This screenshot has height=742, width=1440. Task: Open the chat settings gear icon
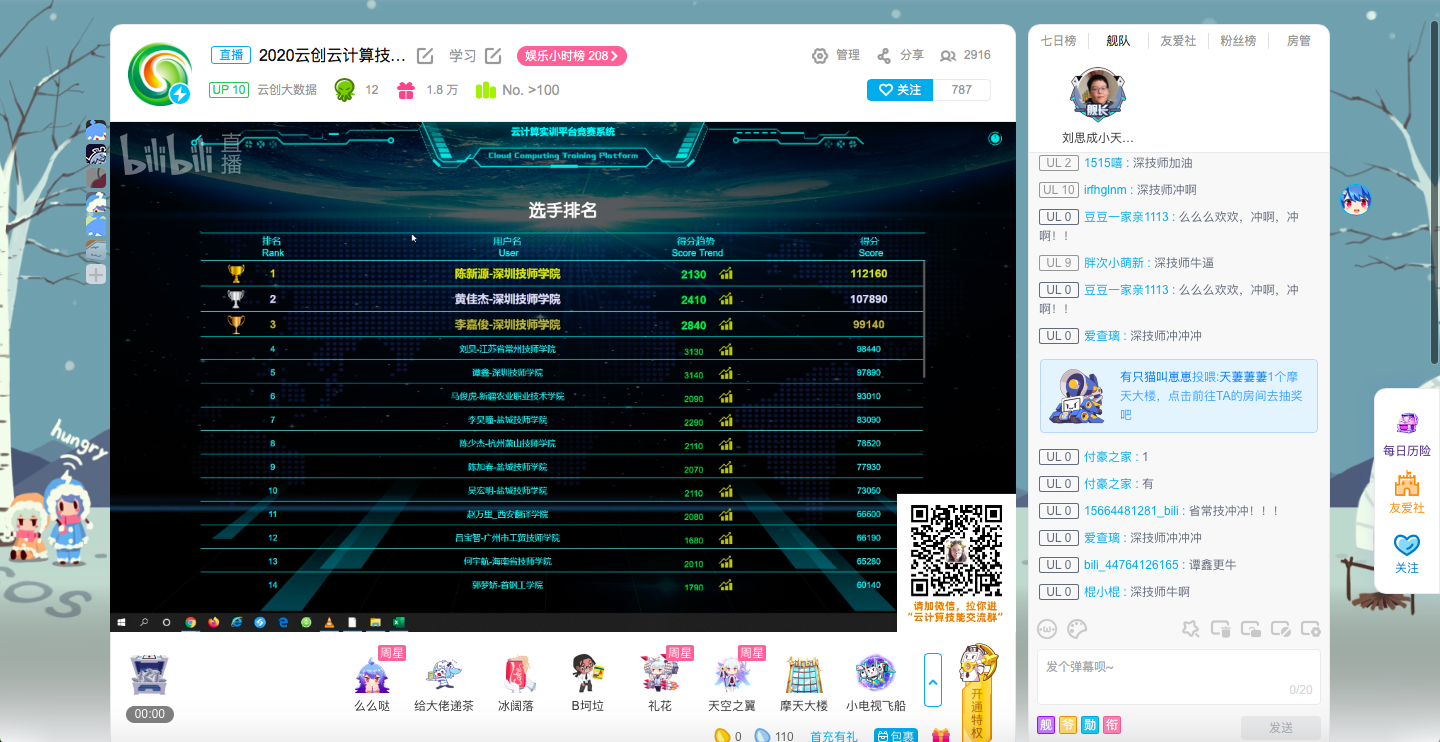(1311, 629)
